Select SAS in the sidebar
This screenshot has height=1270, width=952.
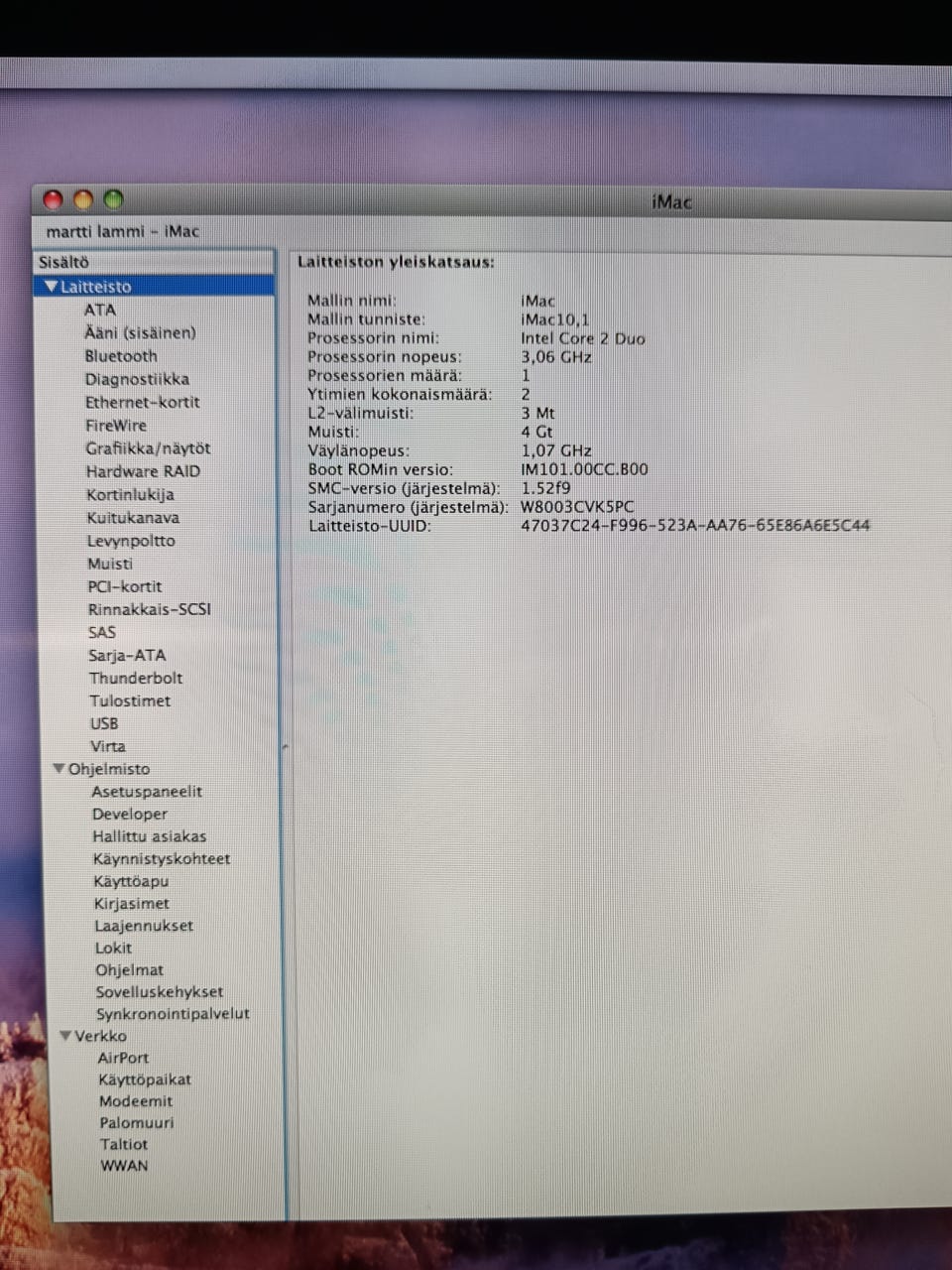pyautogui.click(x=102, y=632)
